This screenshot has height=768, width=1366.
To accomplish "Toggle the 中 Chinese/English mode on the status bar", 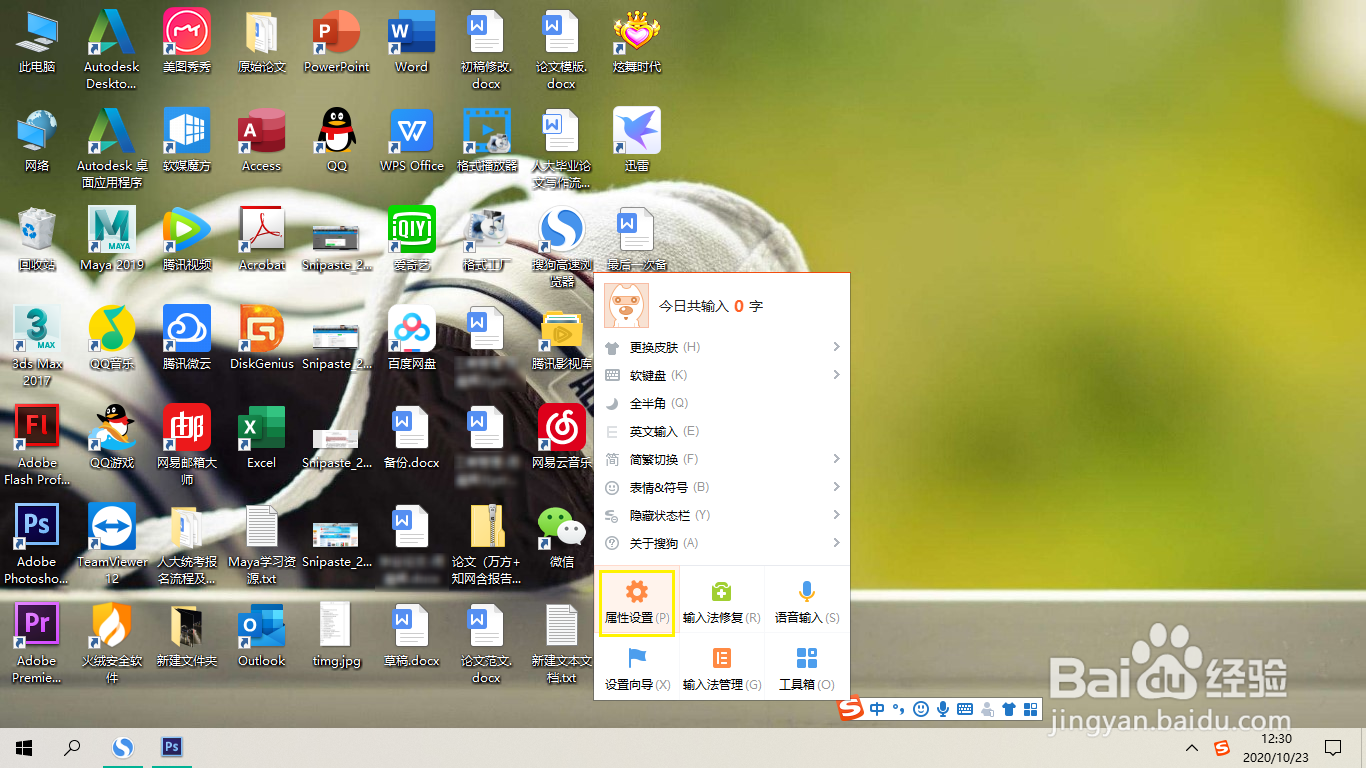I will coord(877,709).
